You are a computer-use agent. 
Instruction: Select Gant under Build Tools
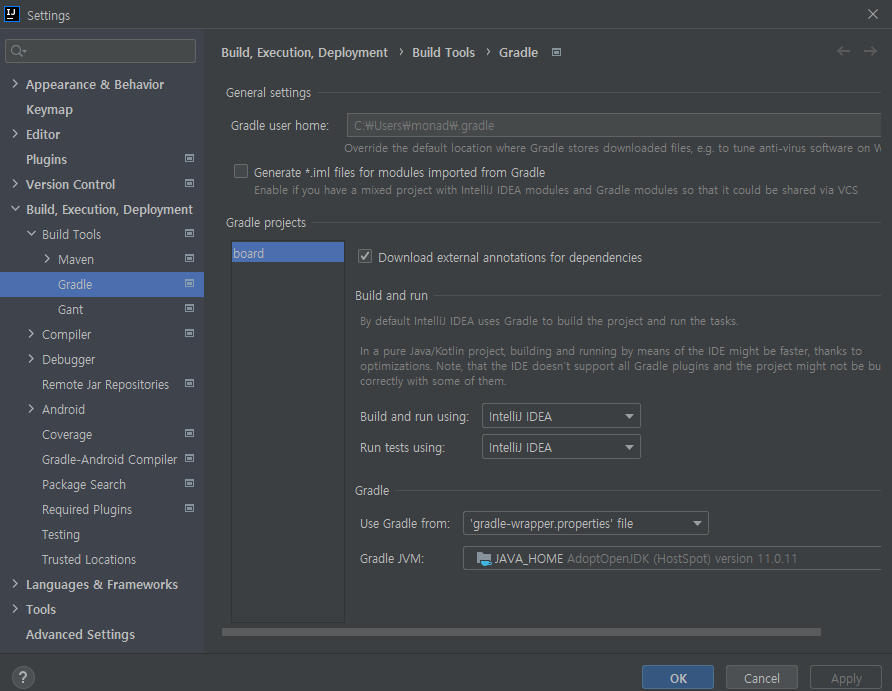(70, 309)
